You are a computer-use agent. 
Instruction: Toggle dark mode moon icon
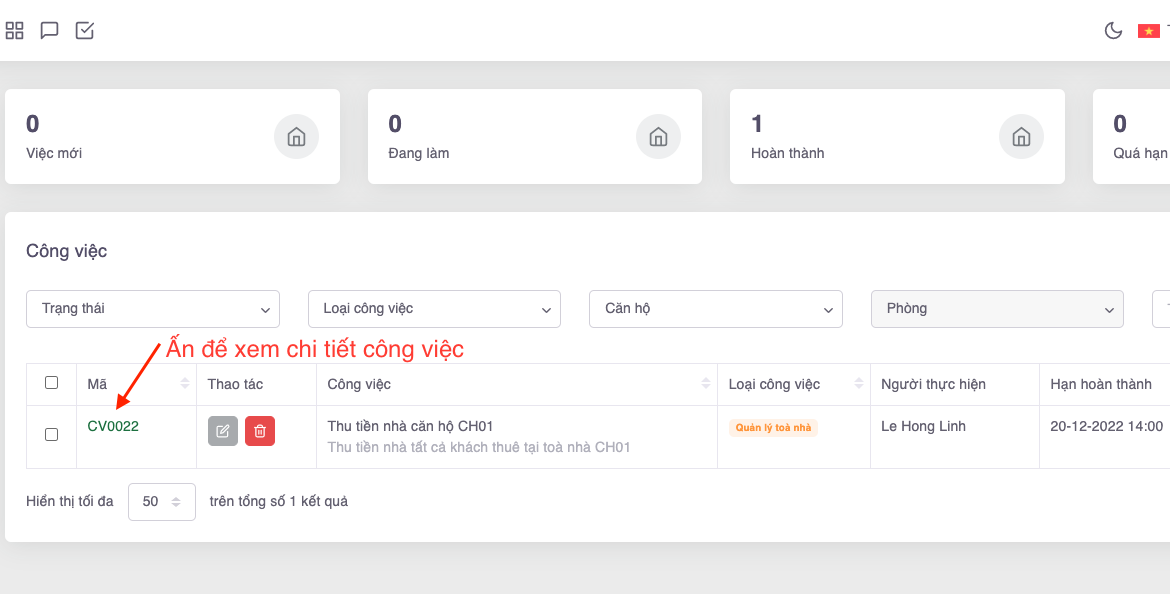(1113, 31)
